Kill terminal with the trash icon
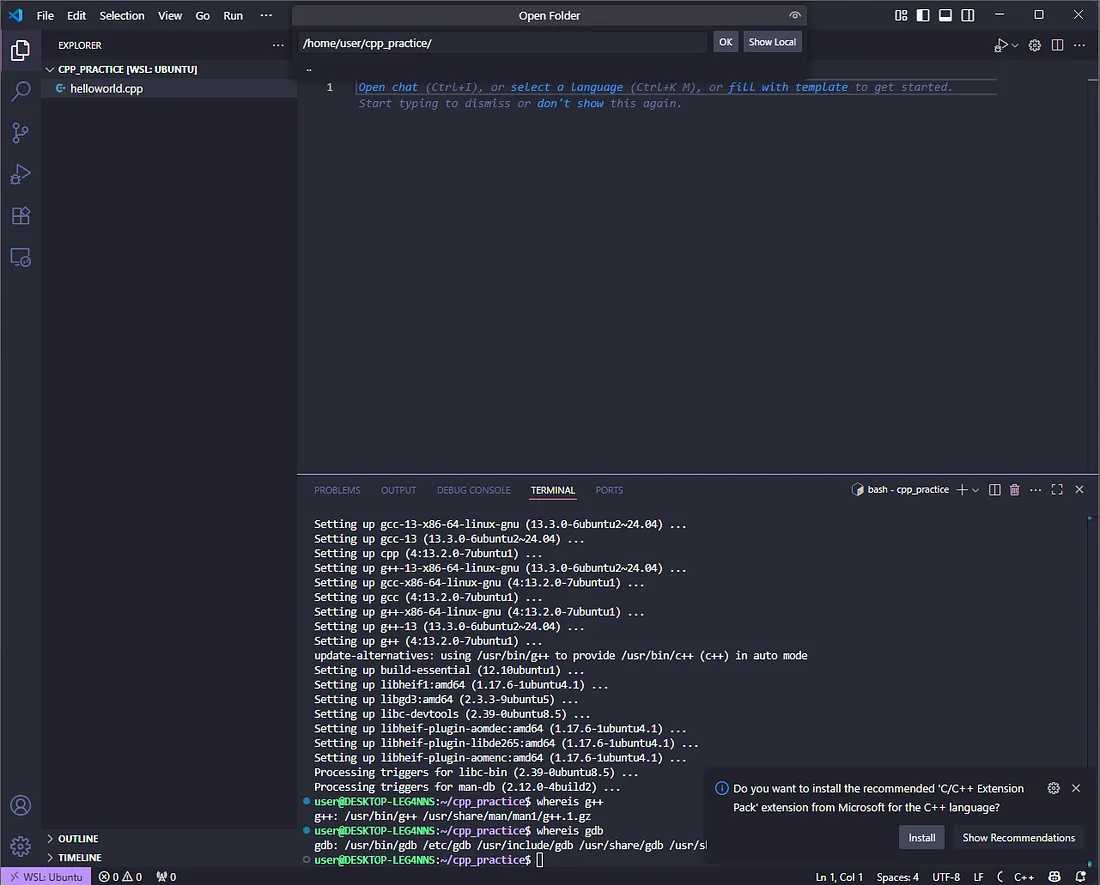The height and width of the screenshot is (885, 1100). pyautogui.click(x=1014, y=489)
